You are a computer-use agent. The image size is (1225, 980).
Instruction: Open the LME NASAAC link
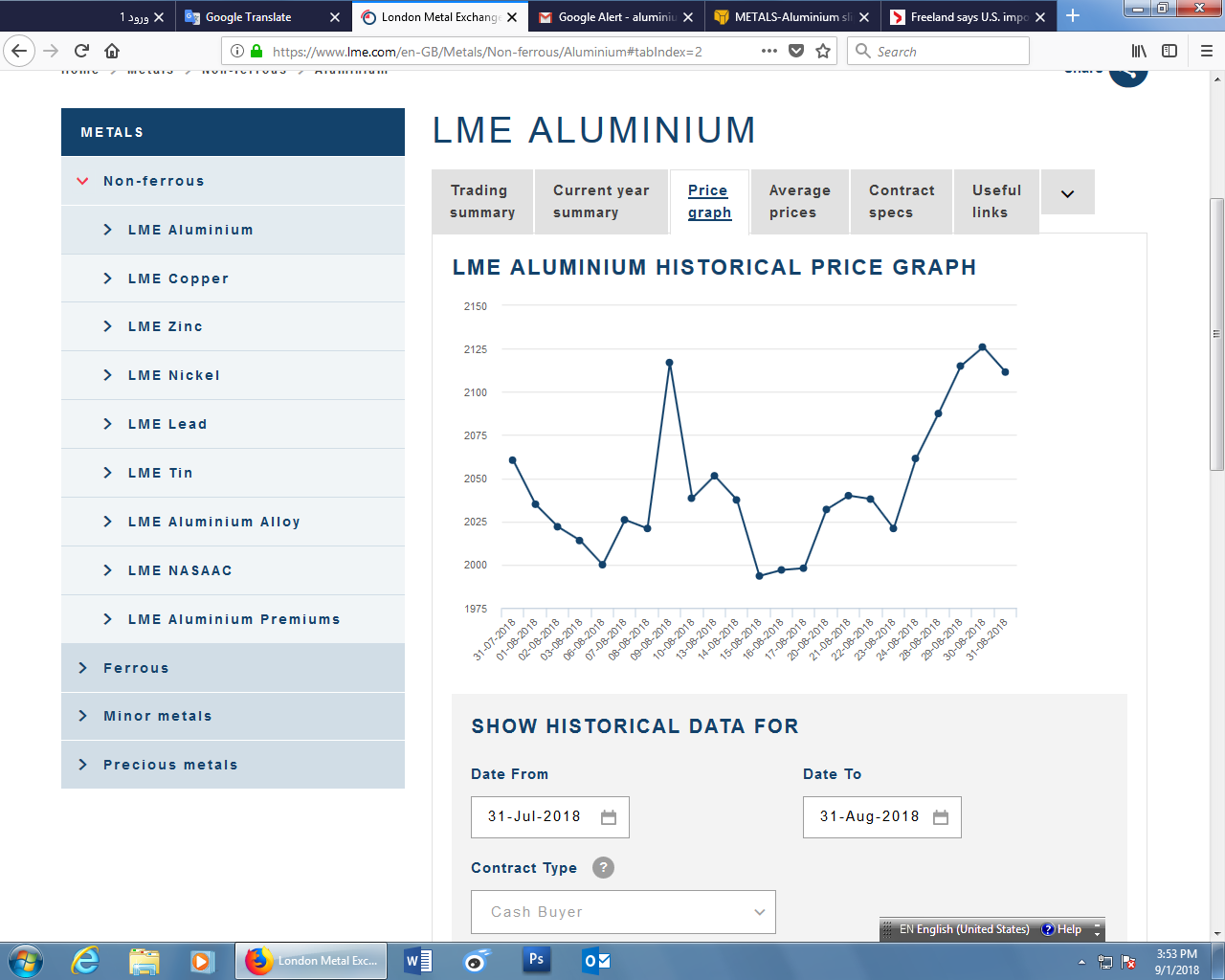[x=180, y=570]
